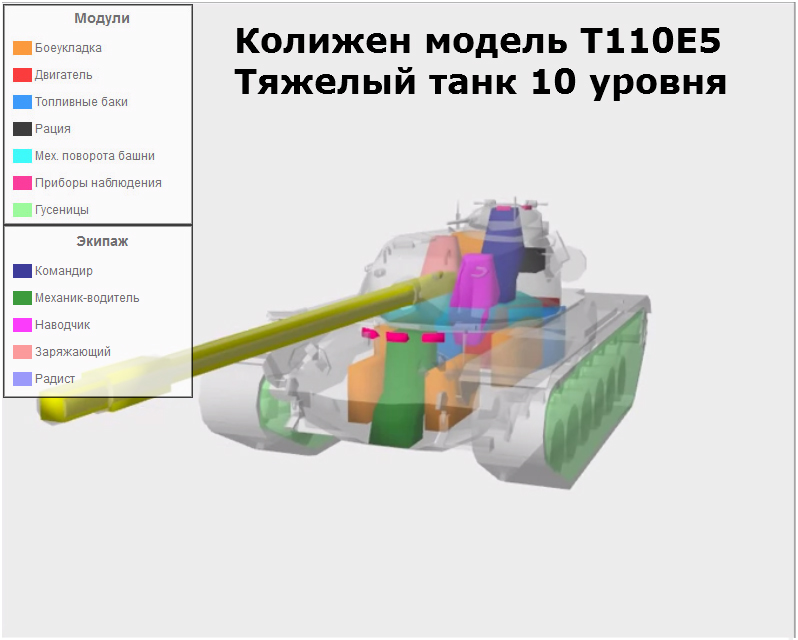Select the Заряжающий crew label
The image size is (798, 640).
pos(73,352)
